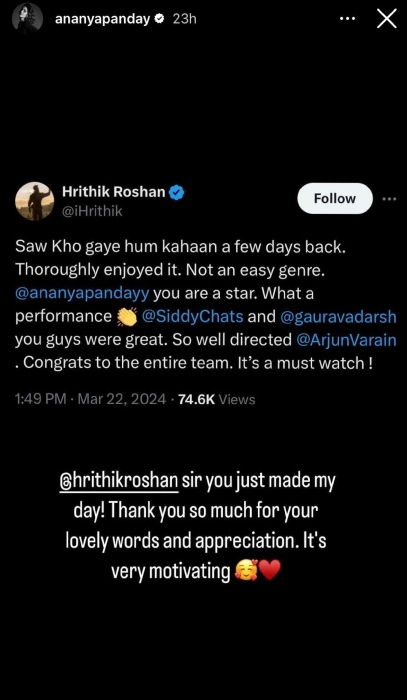Close the story with the X icon
Viewport: 407px width, 700px height.
pyautogui.click(x=386, y=19)
